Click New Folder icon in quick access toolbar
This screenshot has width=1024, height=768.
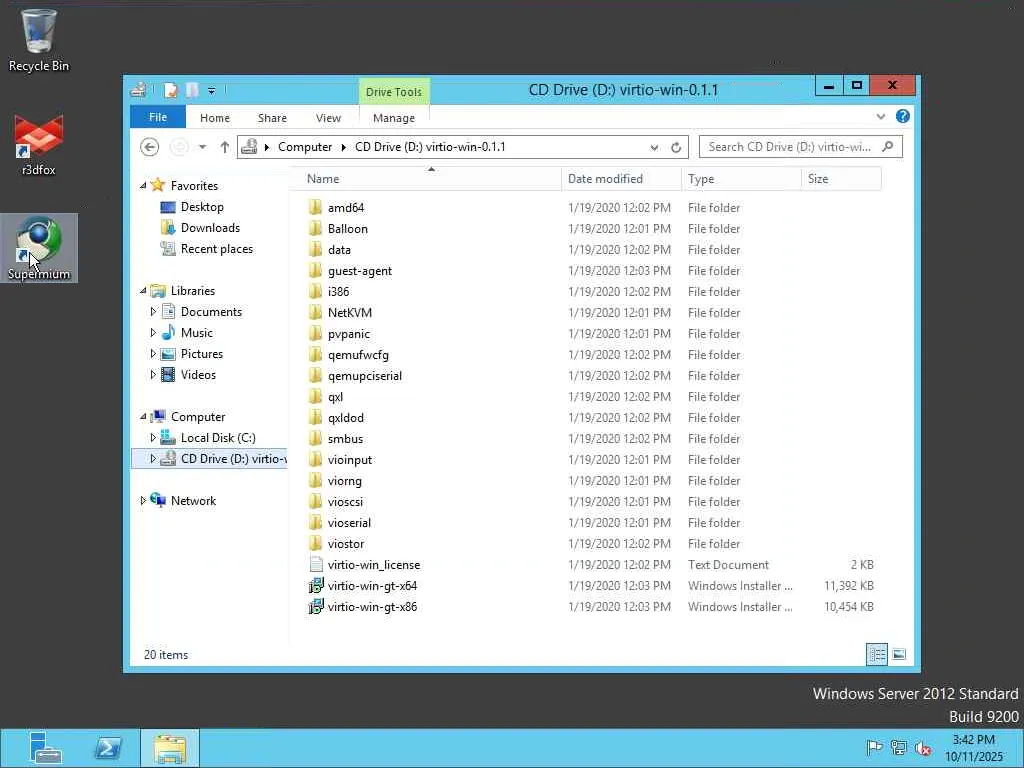pyautogui.click(x=192, y=90)
